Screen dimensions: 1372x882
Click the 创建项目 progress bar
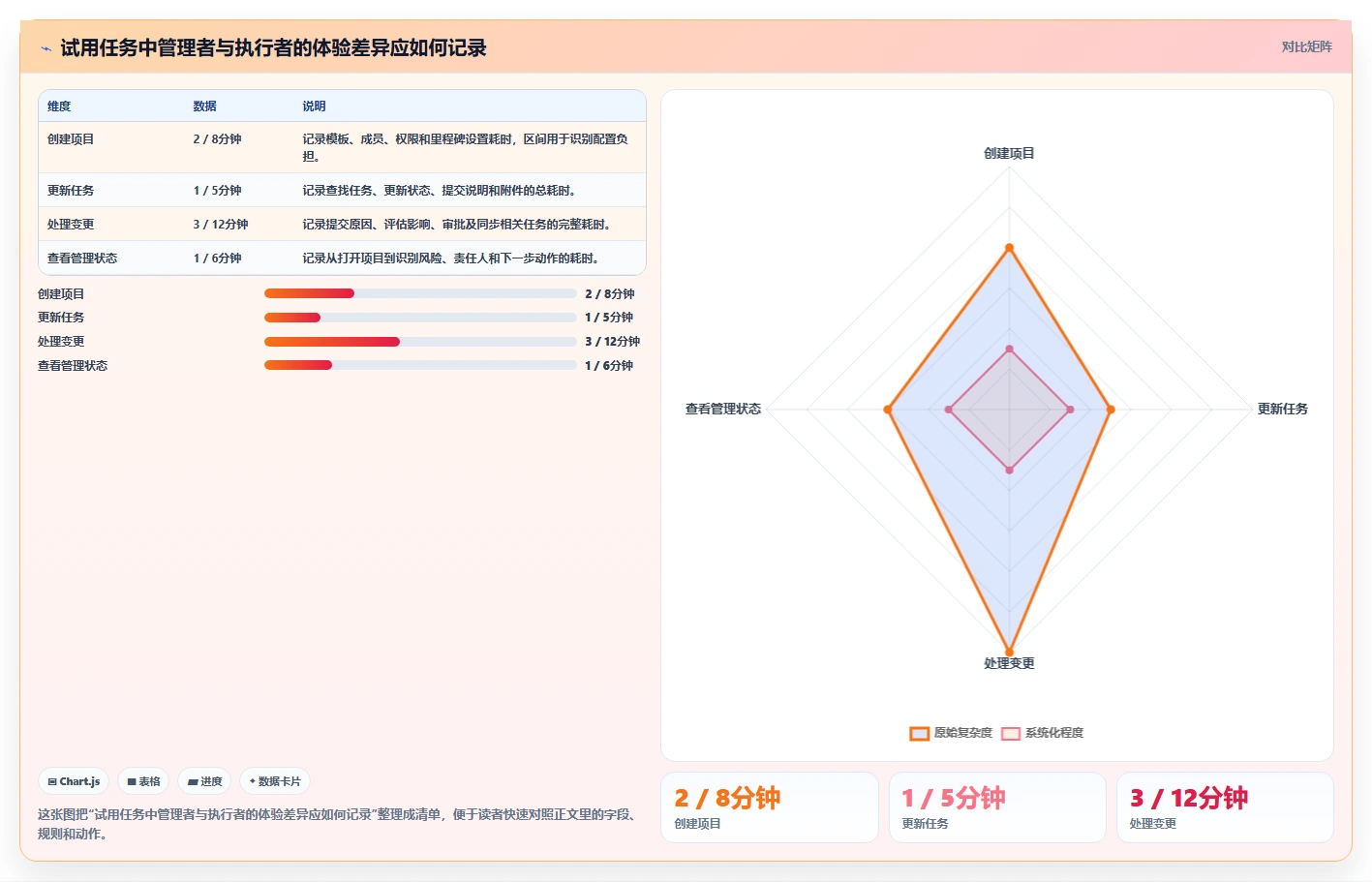tap(420, 293)
